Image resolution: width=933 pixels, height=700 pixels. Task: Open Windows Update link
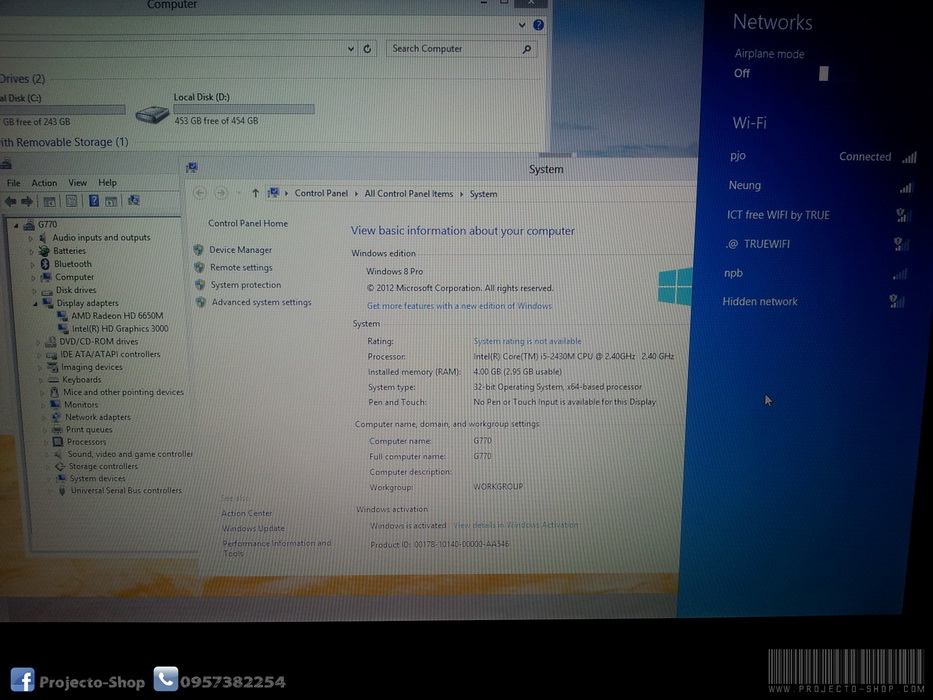click(x=253, y=529)
